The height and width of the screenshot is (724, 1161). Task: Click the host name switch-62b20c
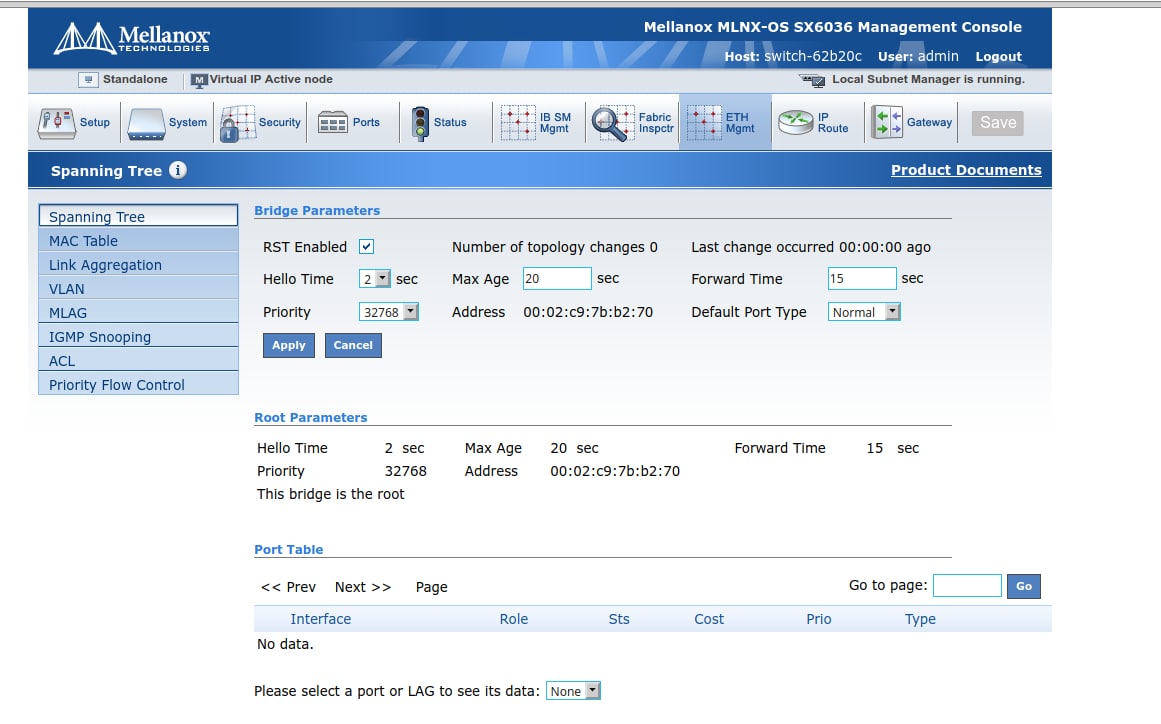pos(813,56)
